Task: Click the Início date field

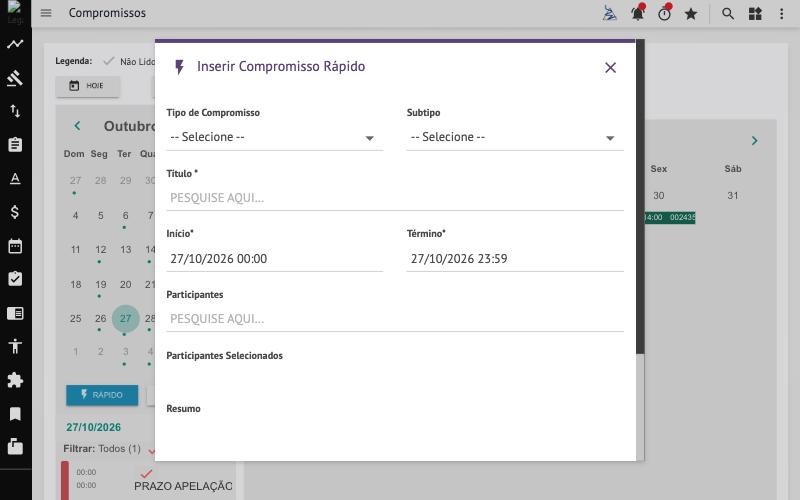Action: pyautogui.click(x=274, y=259)
